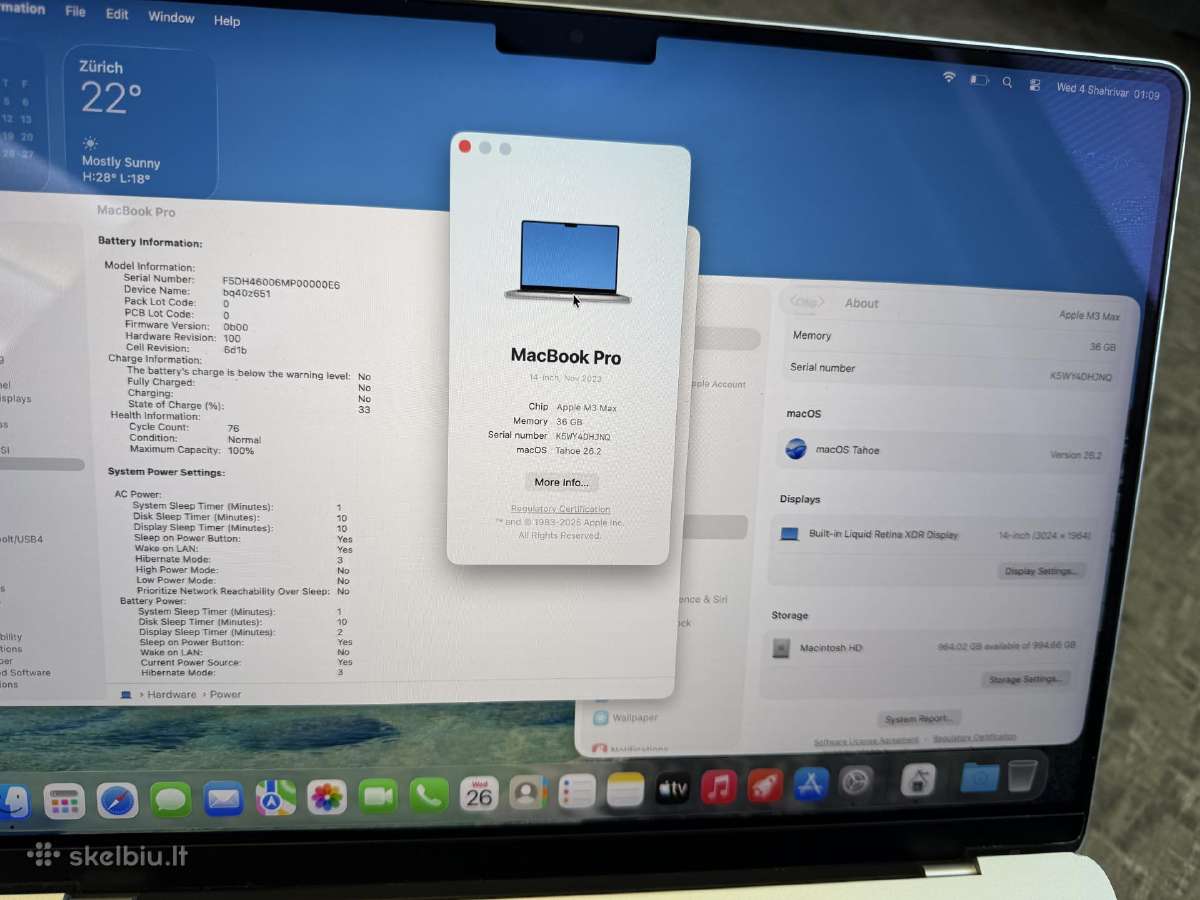This screenshot has width=1200, height=900.
Task: Click the red rocket app in the Dock
Action: point(765,786)
